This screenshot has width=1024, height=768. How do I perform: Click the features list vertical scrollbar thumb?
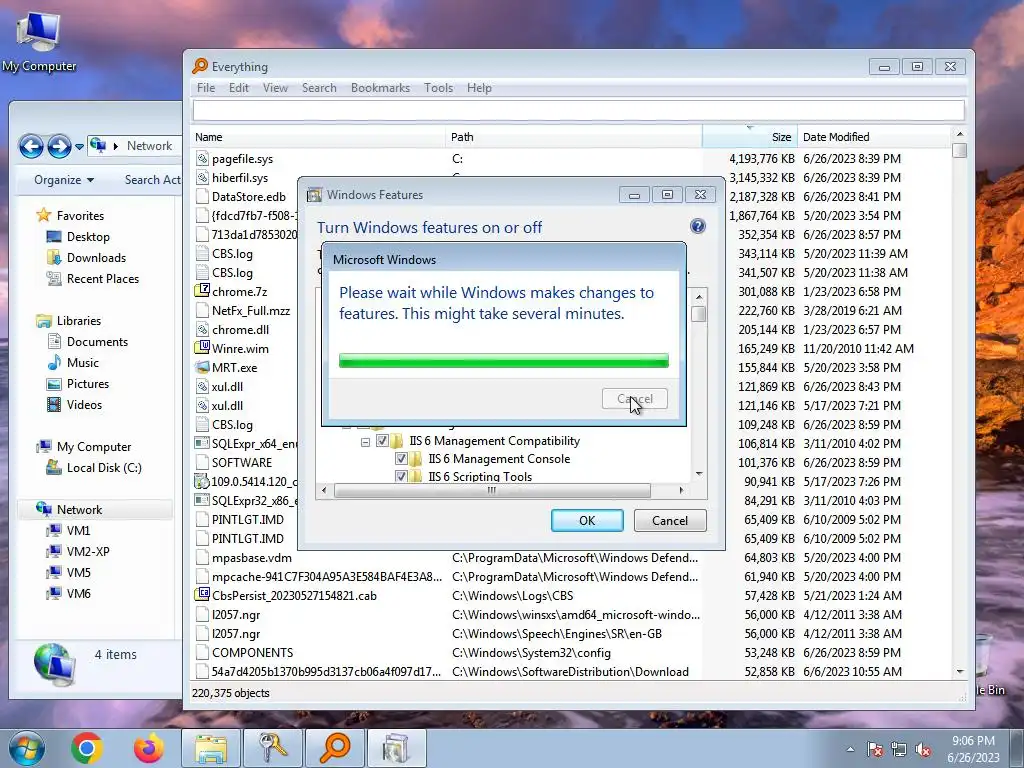[x=698, y=315]
